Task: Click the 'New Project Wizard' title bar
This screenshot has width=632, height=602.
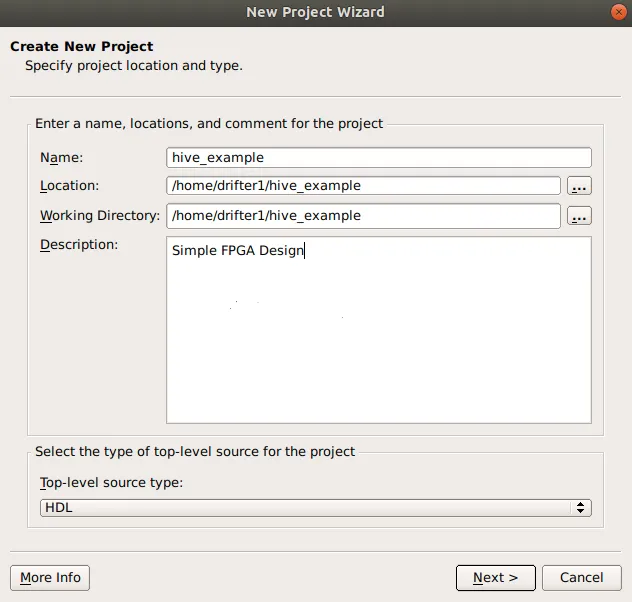Action: (315, 12)
